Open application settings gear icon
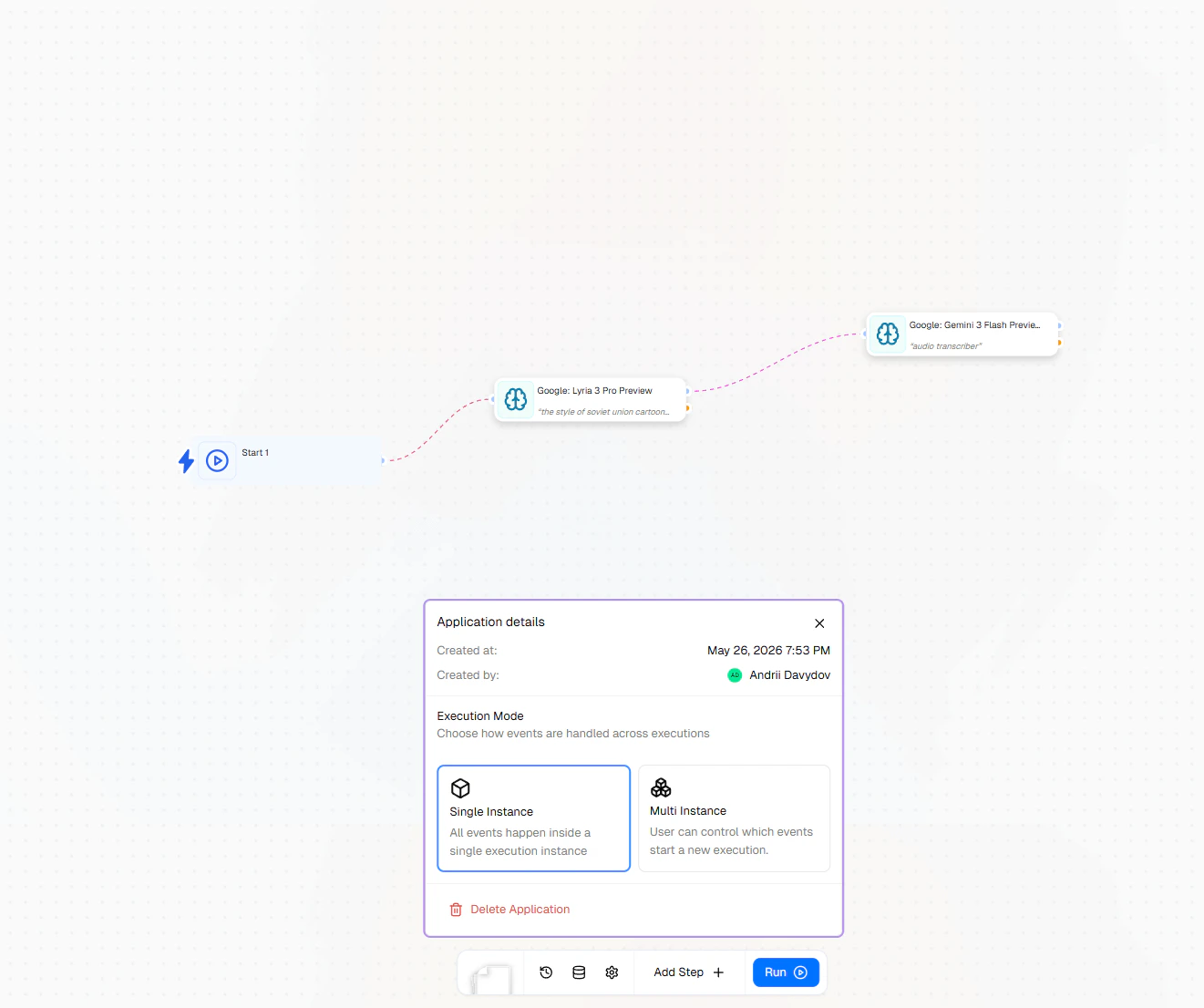Image resolution: width=1204 pixels, height=1008 pixels. point(612,972)
